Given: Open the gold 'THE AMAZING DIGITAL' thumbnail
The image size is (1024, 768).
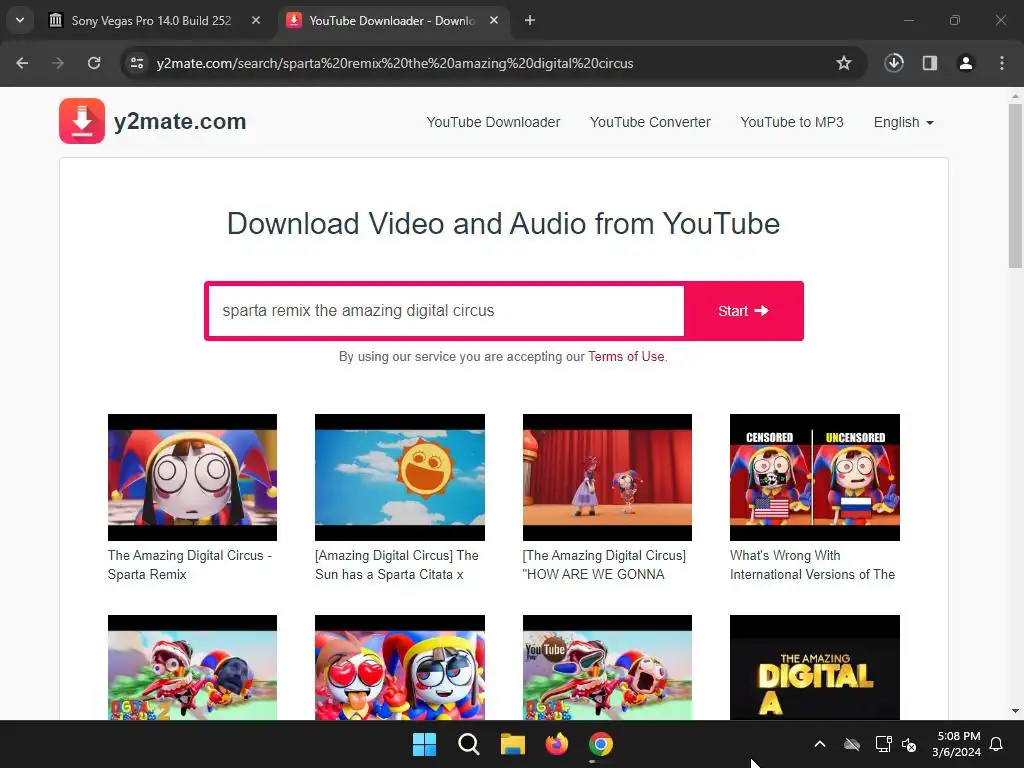Looking at the screenshot, I should pos(814,667).
